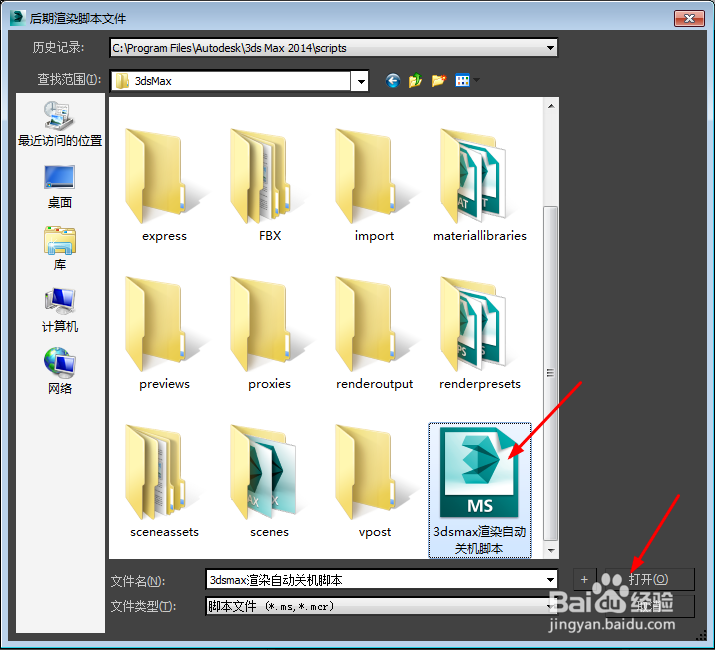Click the scrollbar down arrow
The width and height of the screenshot is (715, 650).
[551, 551]
